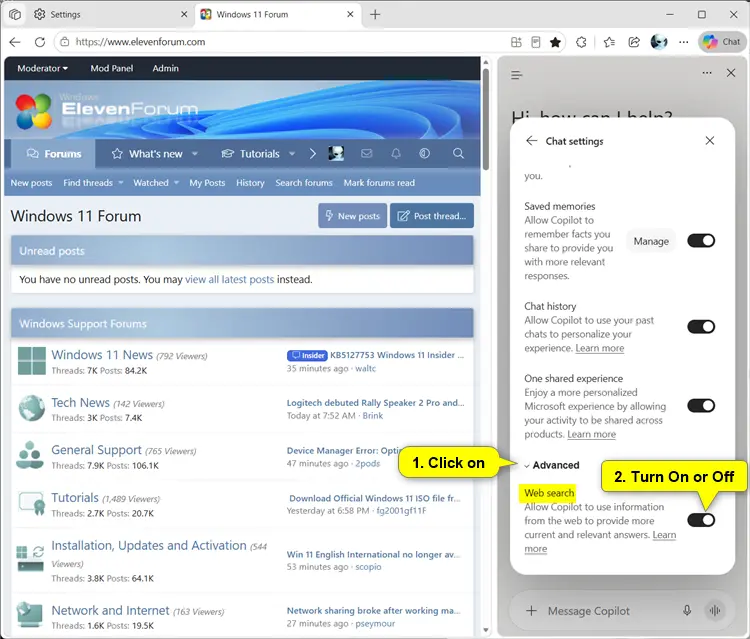Image resolution: width=750 pixels, height=639 pixels.
Task: Open view all latest posts link
Action: point(230,279)
